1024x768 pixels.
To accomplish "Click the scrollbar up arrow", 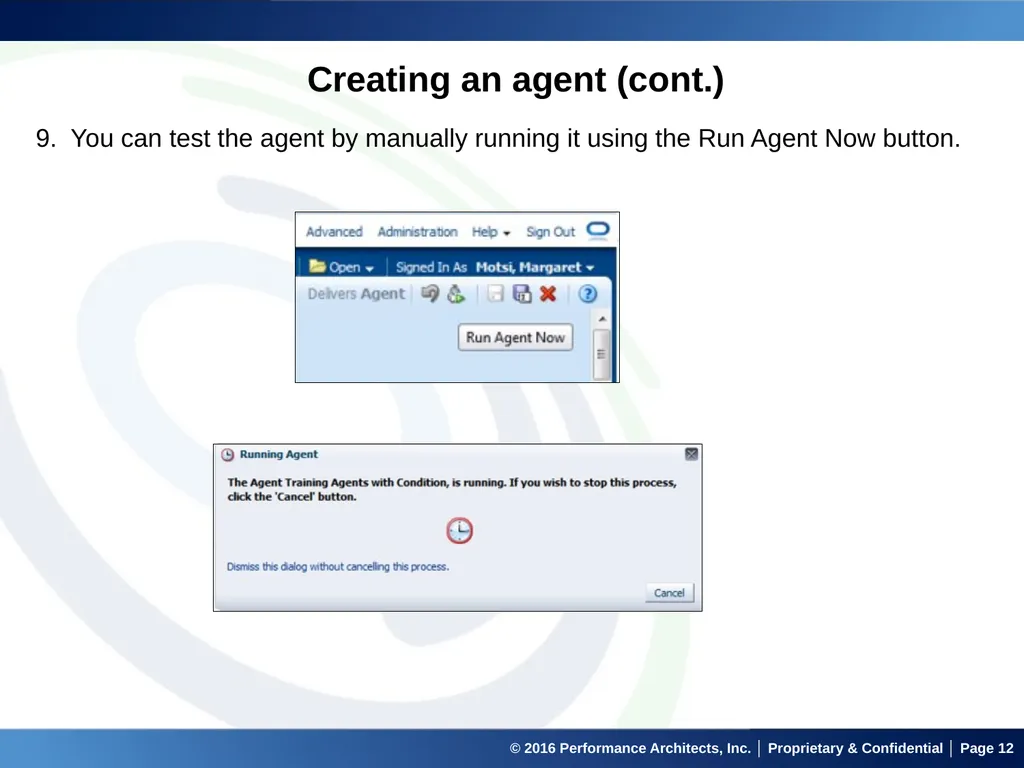I will (x=602, y=319).
